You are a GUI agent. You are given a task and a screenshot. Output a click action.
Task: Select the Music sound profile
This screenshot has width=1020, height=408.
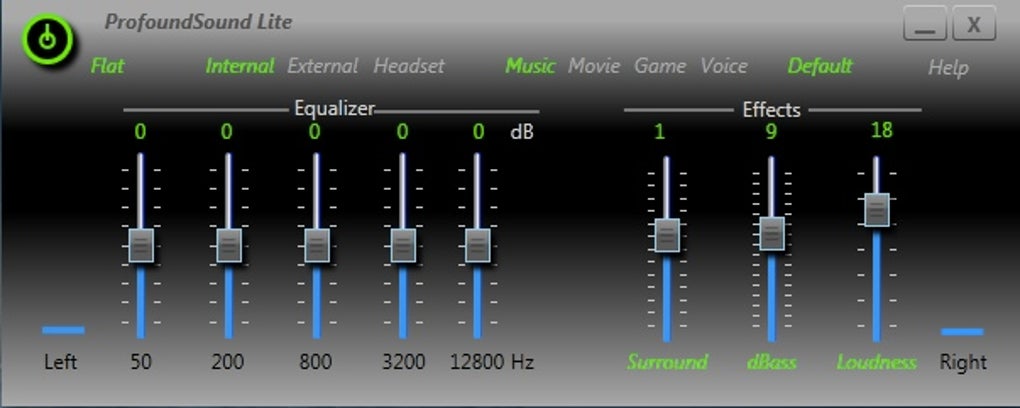coord(531,66)
